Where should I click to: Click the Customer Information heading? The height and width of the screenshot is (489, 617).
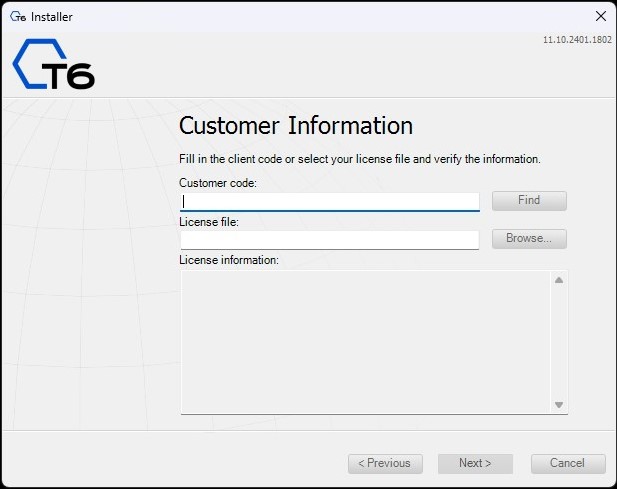[296, 126]
